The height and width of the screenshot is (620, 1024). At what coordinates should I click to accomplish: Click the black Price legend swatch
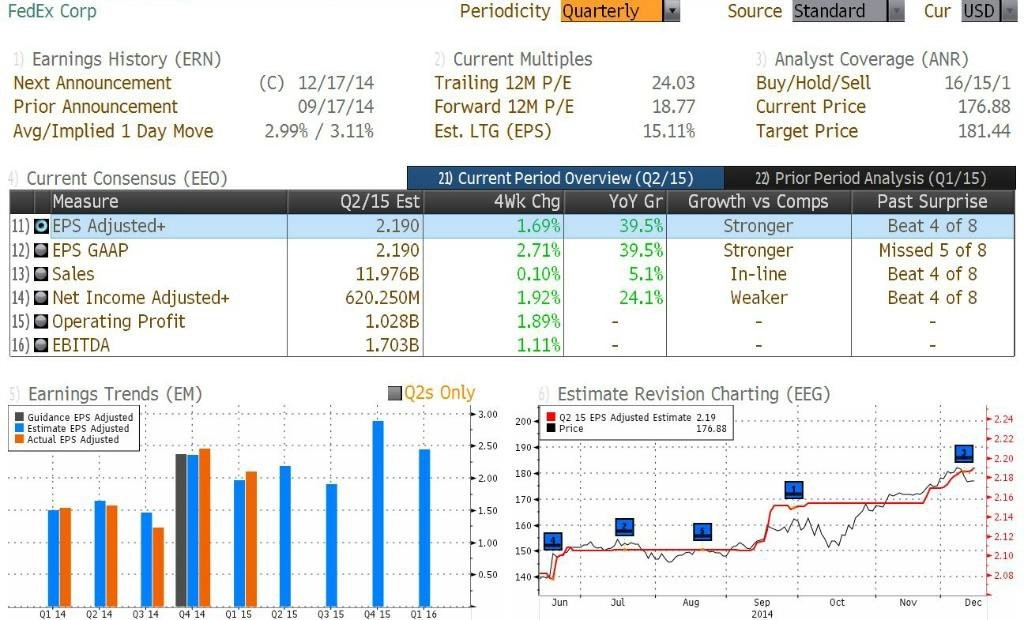tap(551, 428)
